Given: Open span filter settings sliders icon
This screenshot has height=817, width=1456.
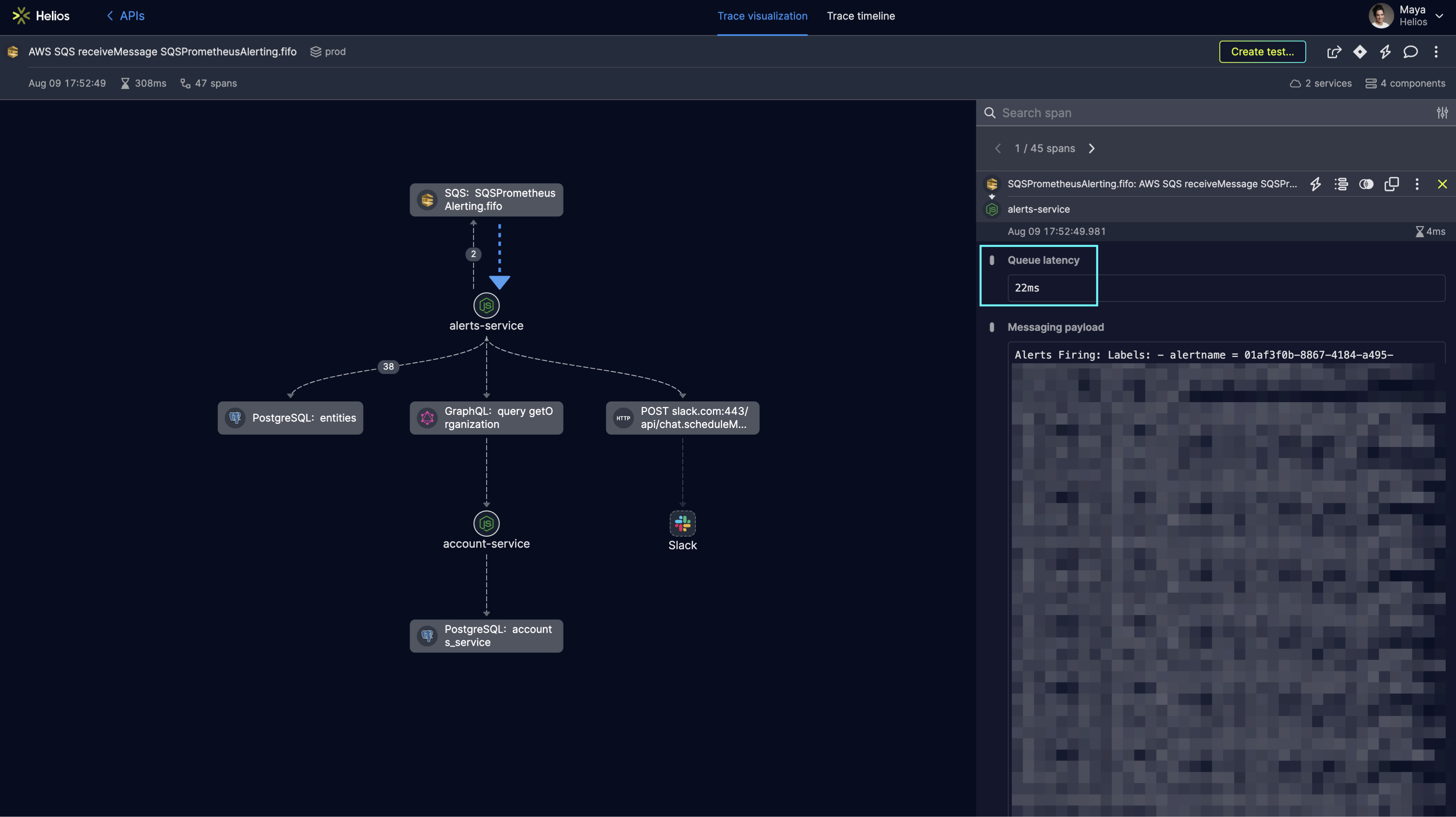Looking at the screenshot, I should pos(1443,113).
